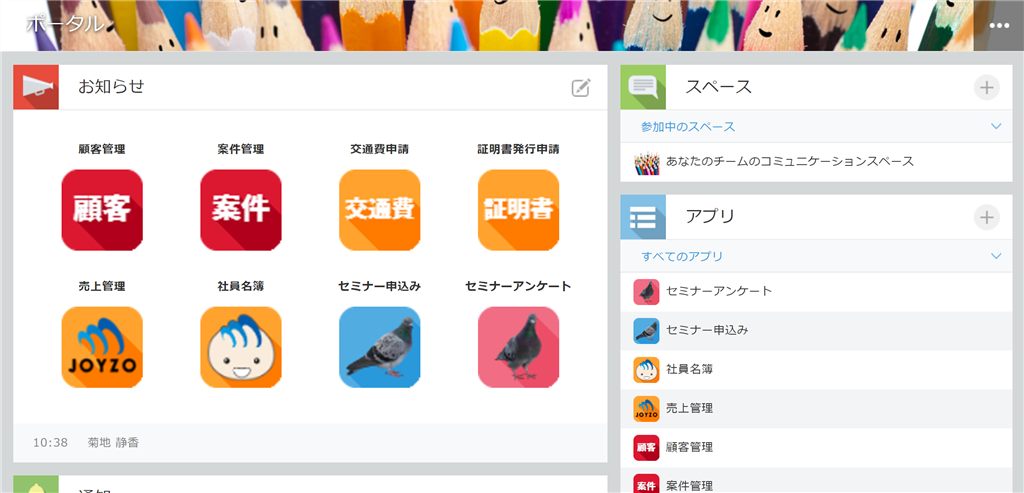Click the セミナーアンケート label above pink pigeon

pyautogui.click(x=519, y=286)
